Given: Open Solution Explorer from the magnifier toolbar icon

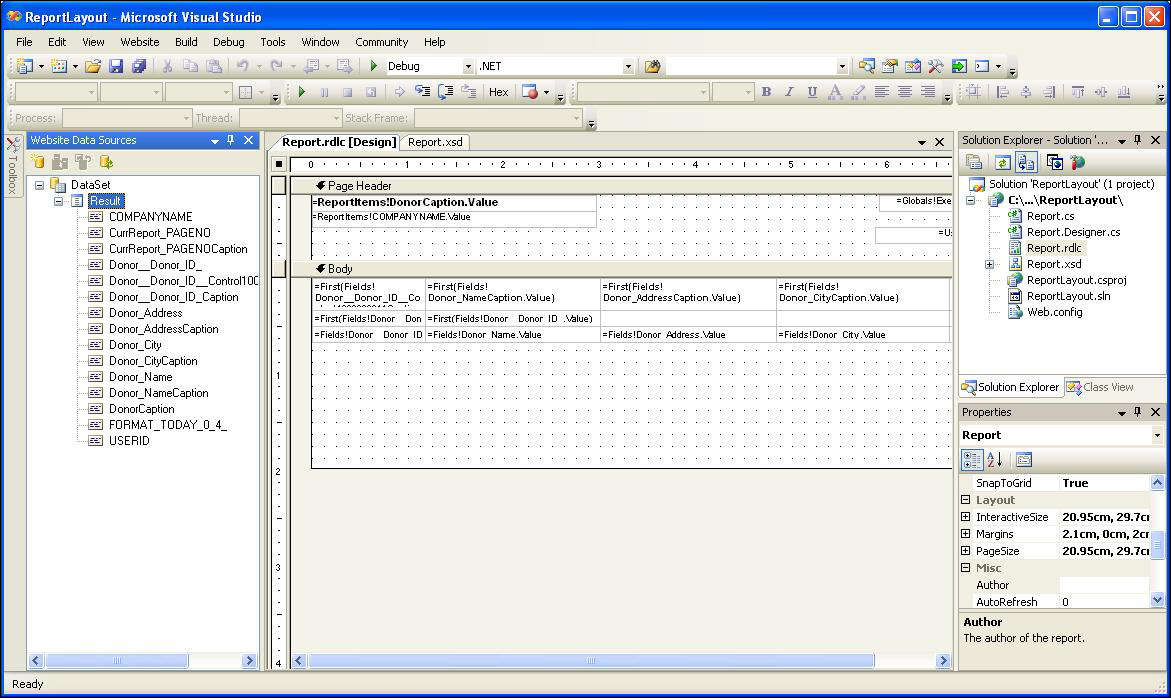Looking at the screenshot, I should click(866, 66).
